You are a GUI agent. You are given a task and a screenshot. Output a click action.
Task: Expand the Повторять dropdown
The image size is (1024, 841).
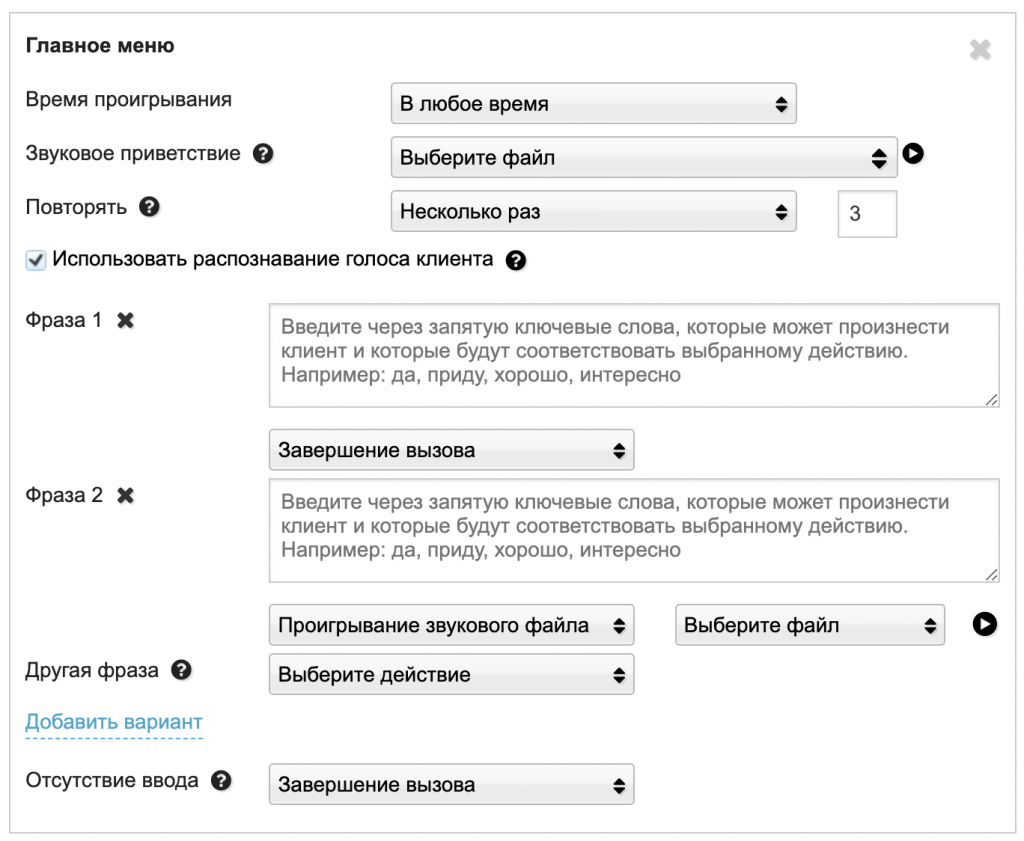tap(593, 211)
